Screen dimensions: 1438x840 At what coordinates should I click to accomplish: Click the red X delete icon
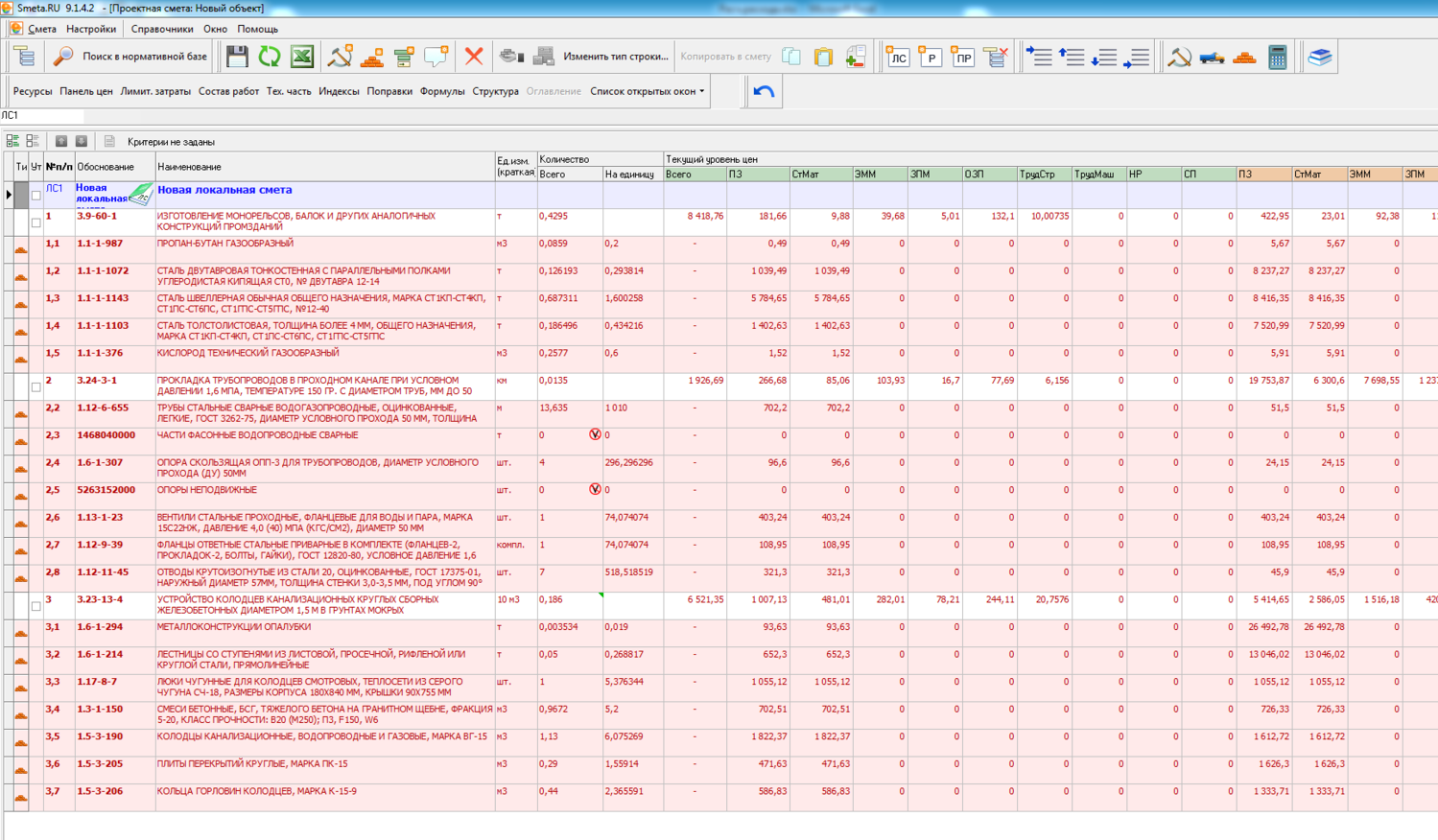pos(474,57)
